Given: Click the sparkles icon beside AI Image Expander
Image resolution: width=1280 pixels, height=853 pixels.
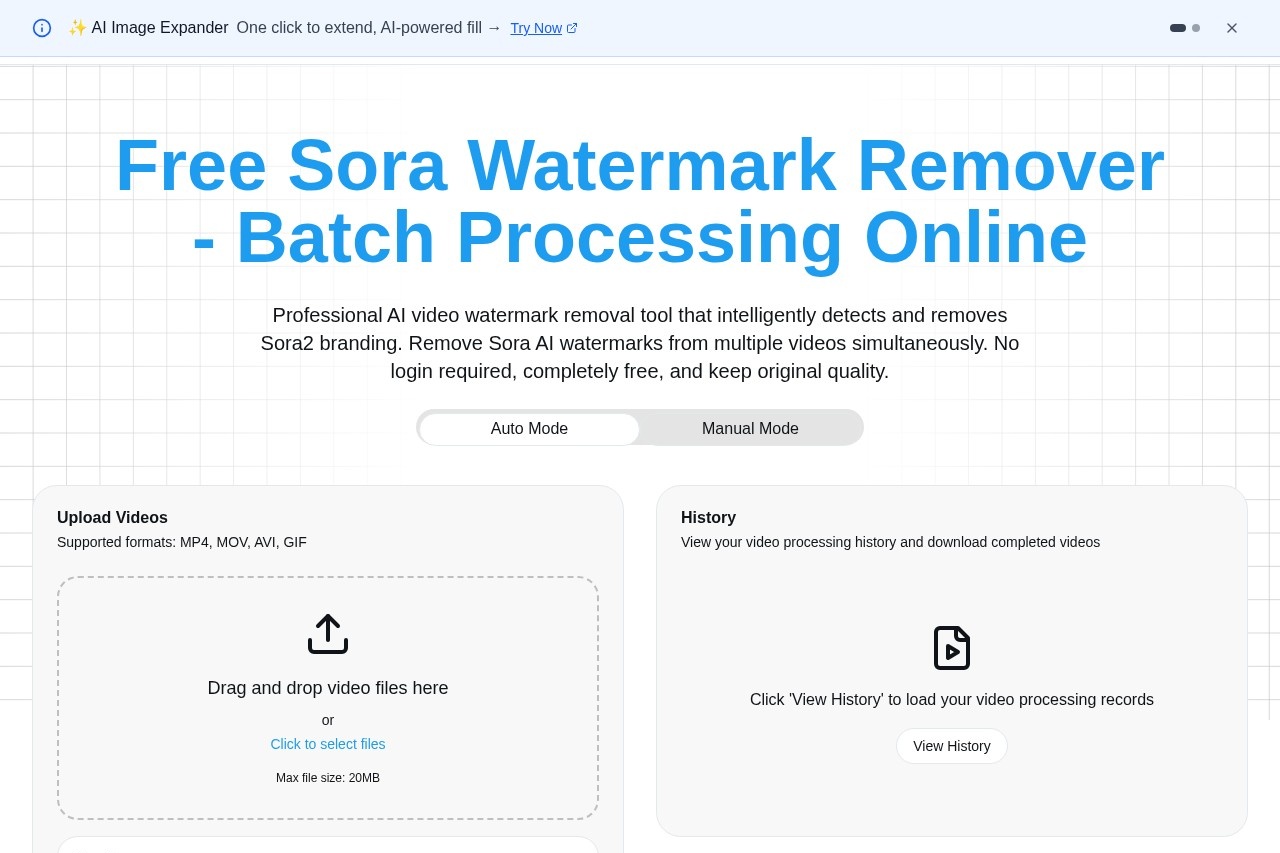Looking at the screenshot, I should [78, 27].
